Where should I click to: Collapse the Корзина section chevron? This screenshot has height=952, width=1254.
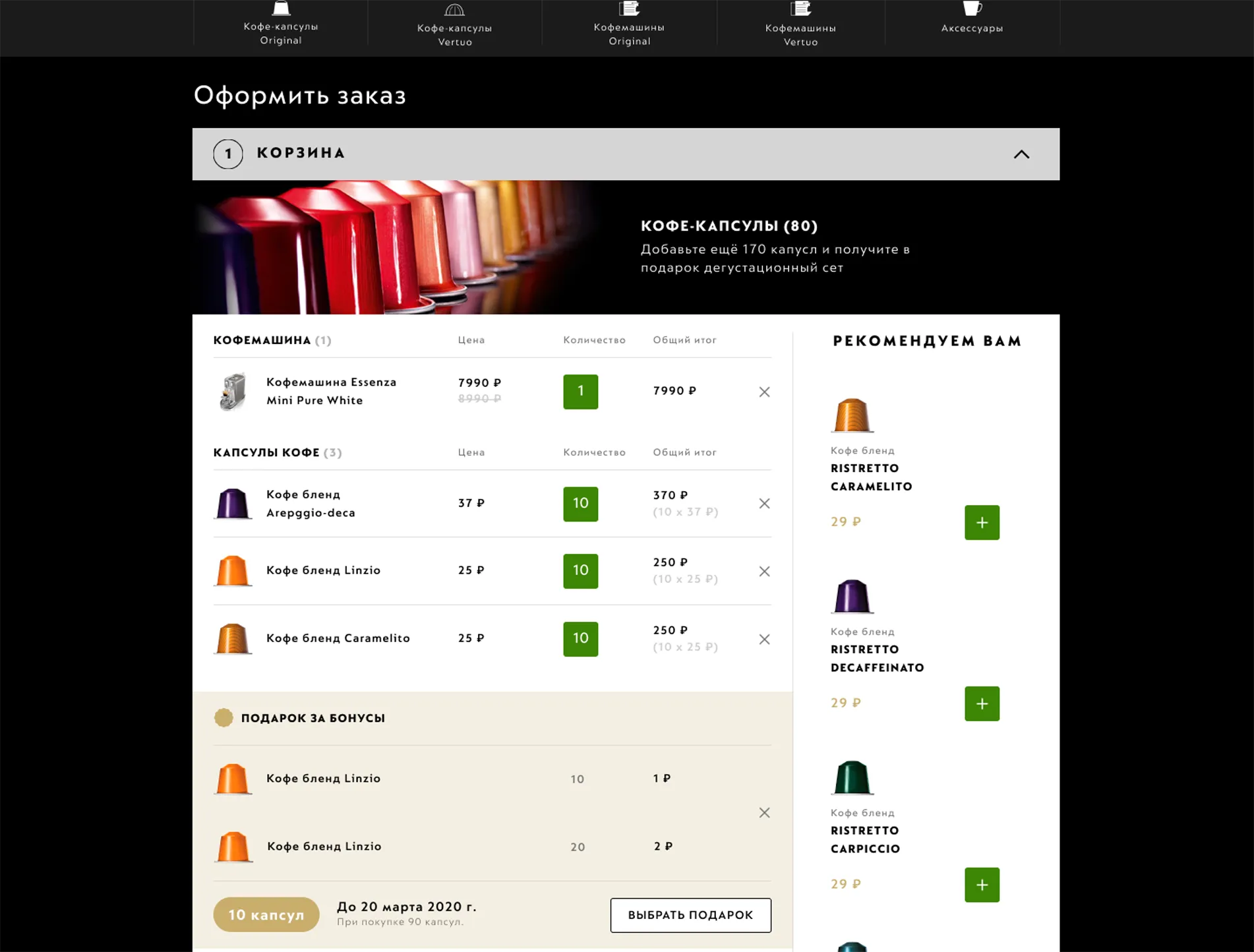click(x=1021, y=154)
